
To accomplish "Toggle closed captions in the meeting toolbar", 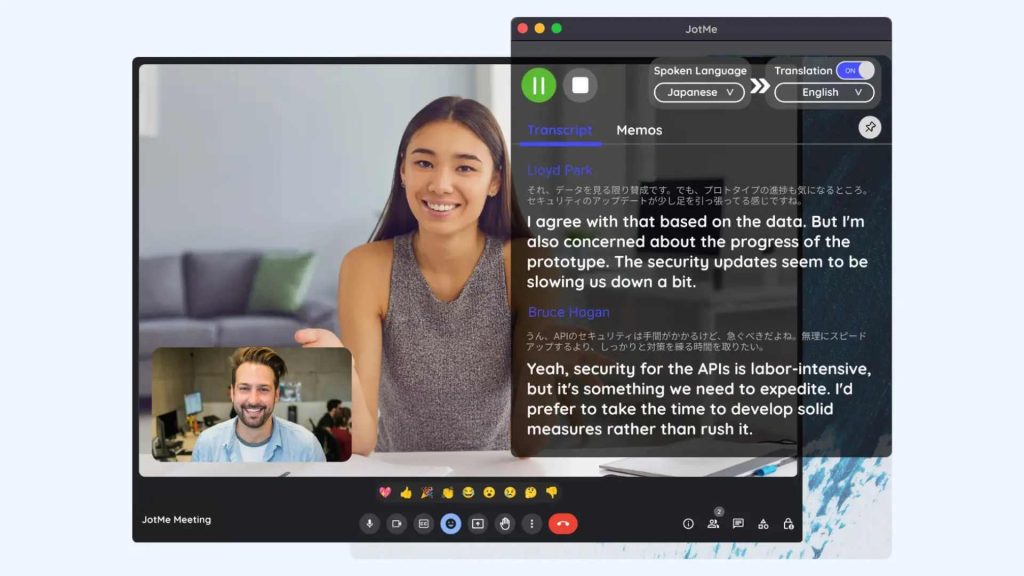I will pos(424,524).
